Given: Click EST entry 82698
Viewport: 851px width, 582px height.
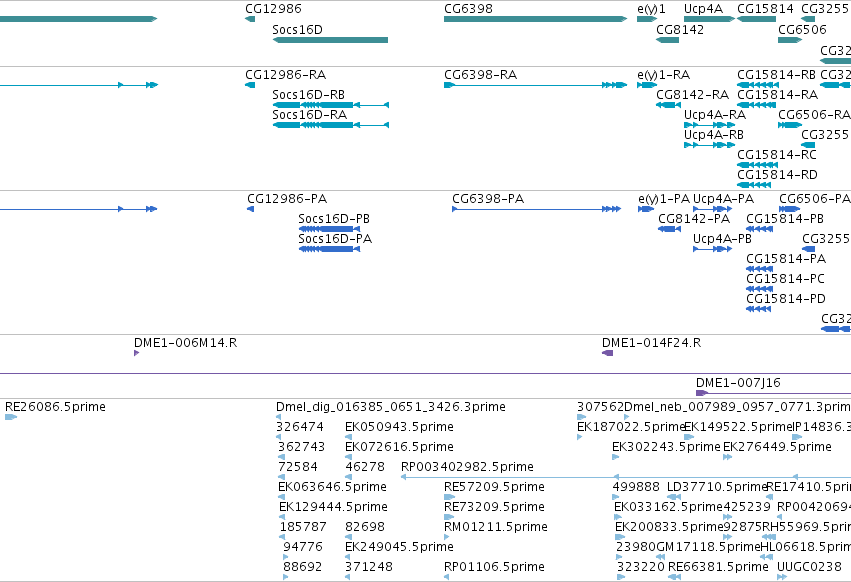Looking at the screenshot, I should point(365,527).
